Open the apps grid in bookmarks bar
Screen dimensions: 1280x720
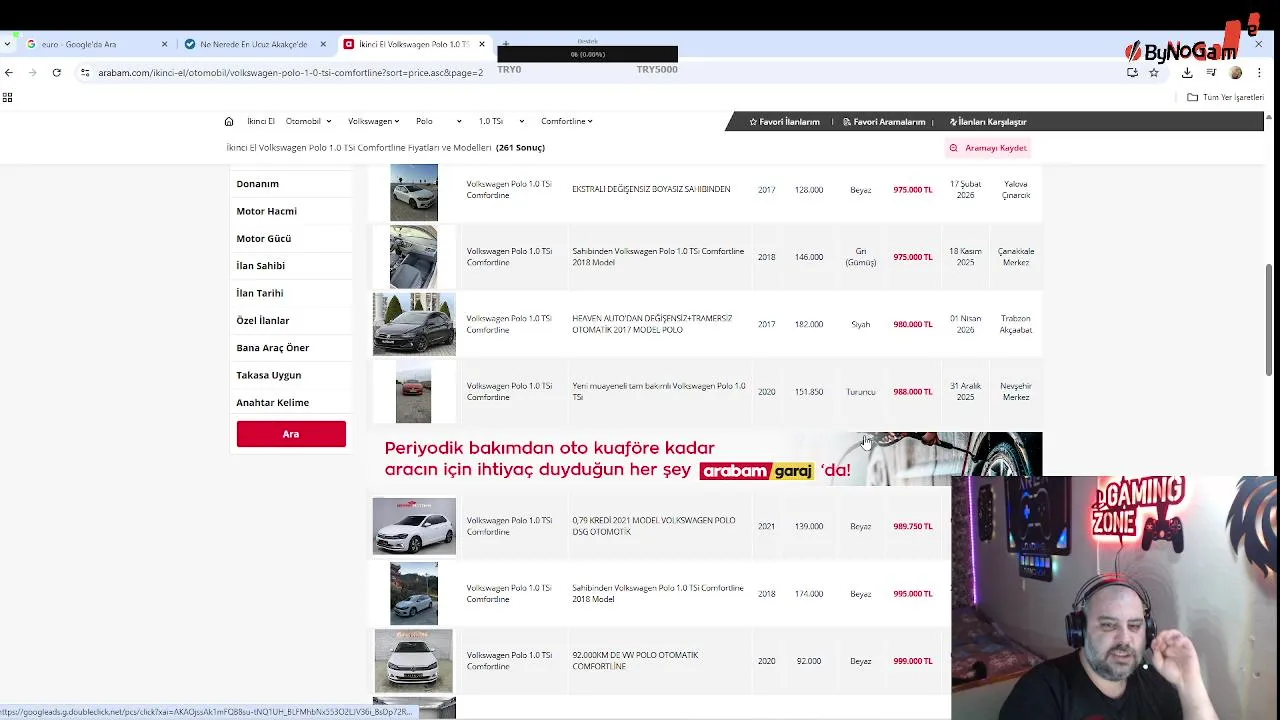coord(7,97)
